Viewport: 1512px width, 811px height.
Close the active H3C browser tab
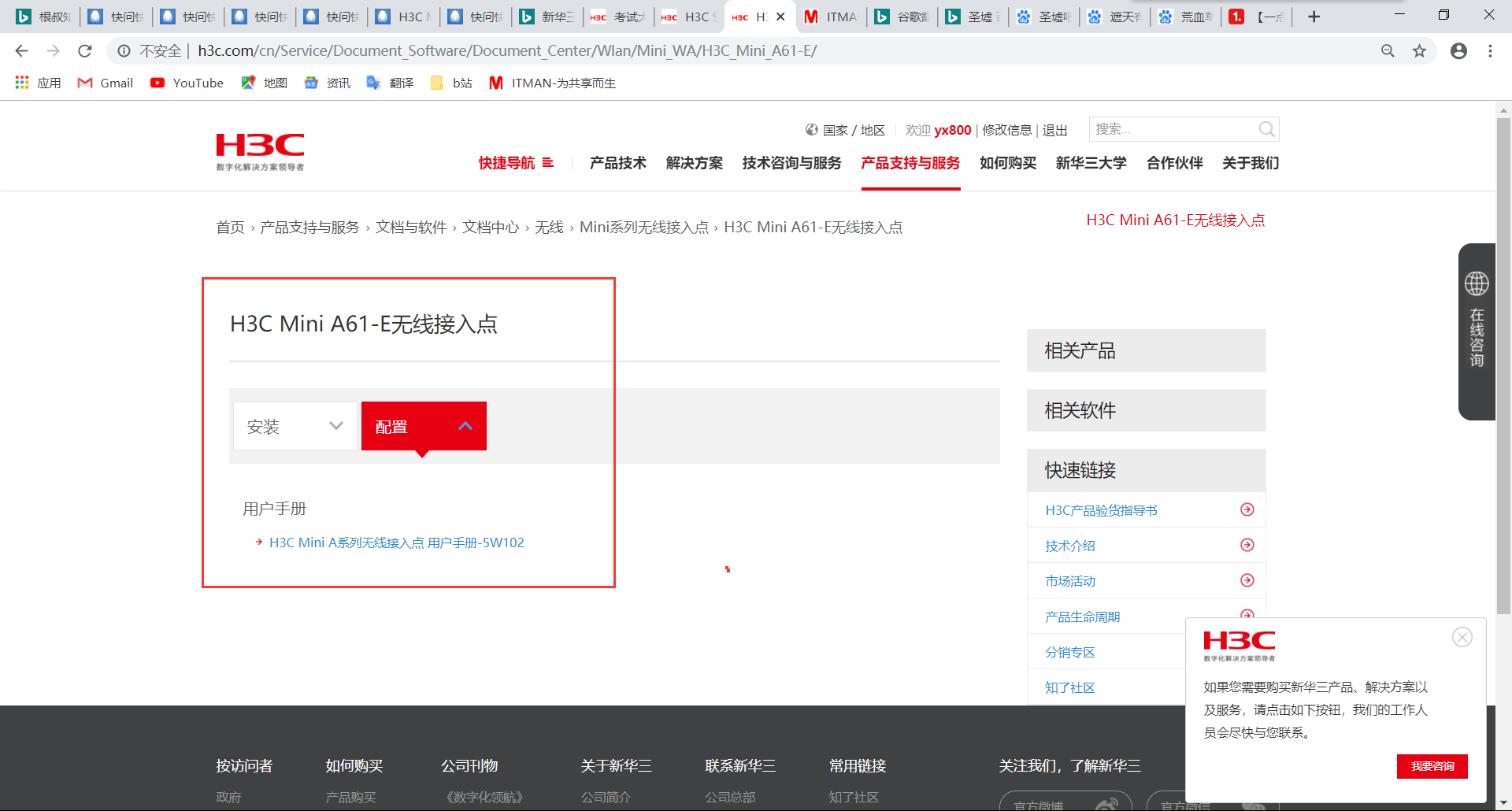point(780,17)
